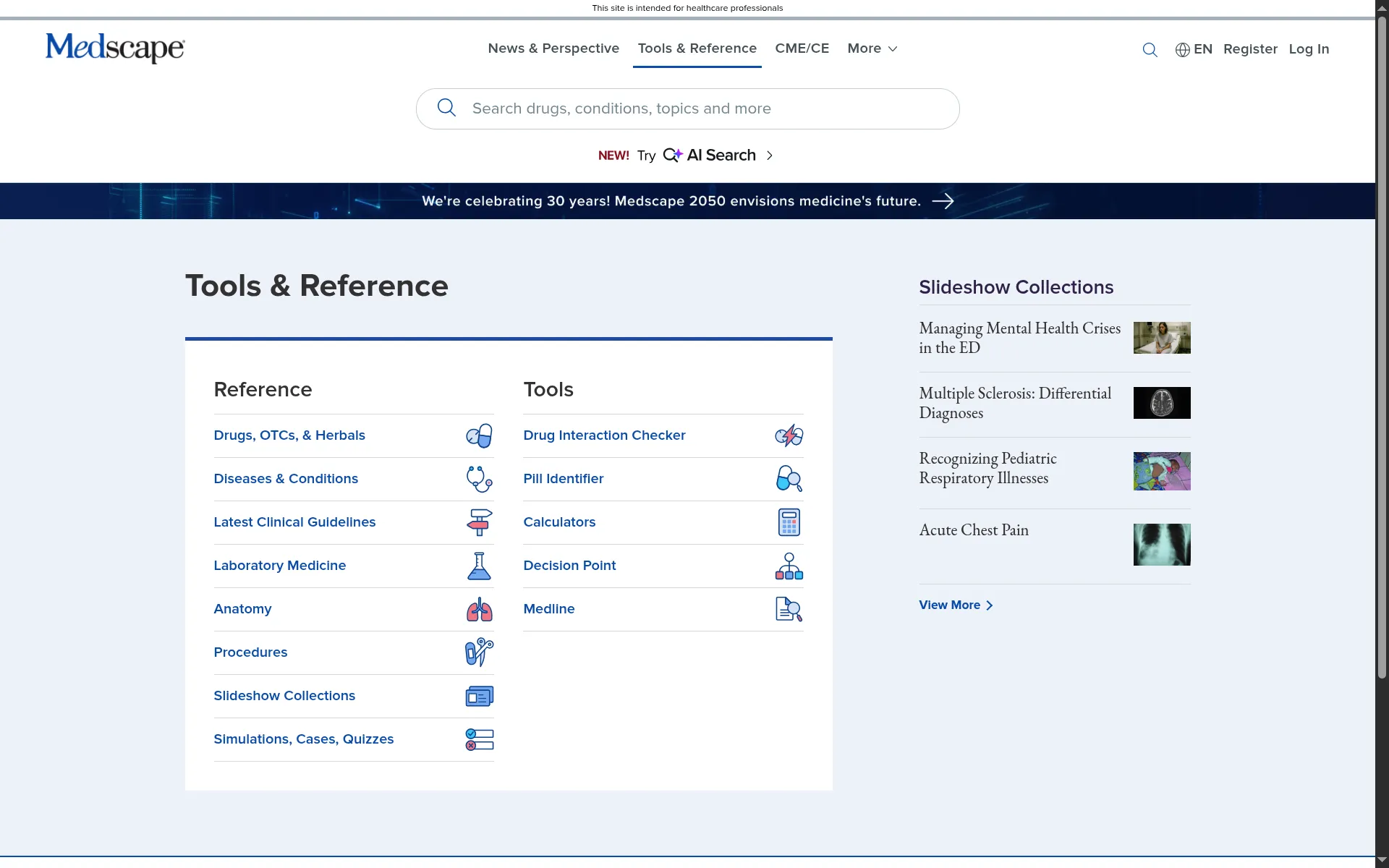Click the scissors icon for Procedures
Screen dimensions: 1389x868
click(x=479, y=652)
